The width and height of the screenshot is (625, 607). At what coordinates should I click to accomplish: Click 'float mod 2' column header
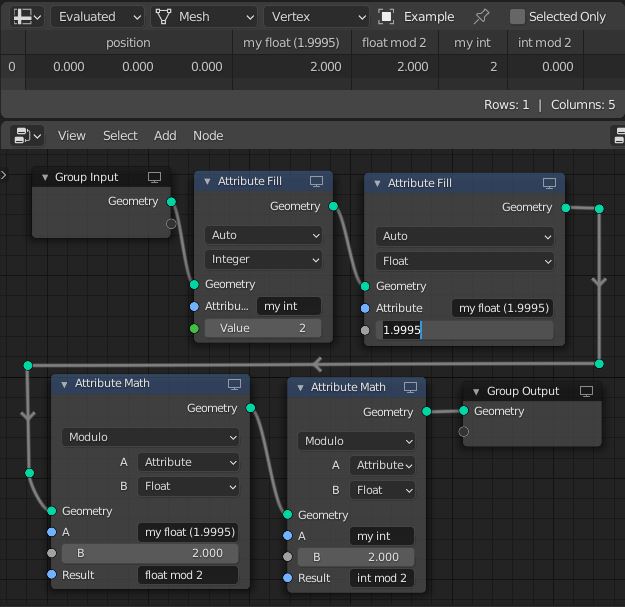(395, 43)
